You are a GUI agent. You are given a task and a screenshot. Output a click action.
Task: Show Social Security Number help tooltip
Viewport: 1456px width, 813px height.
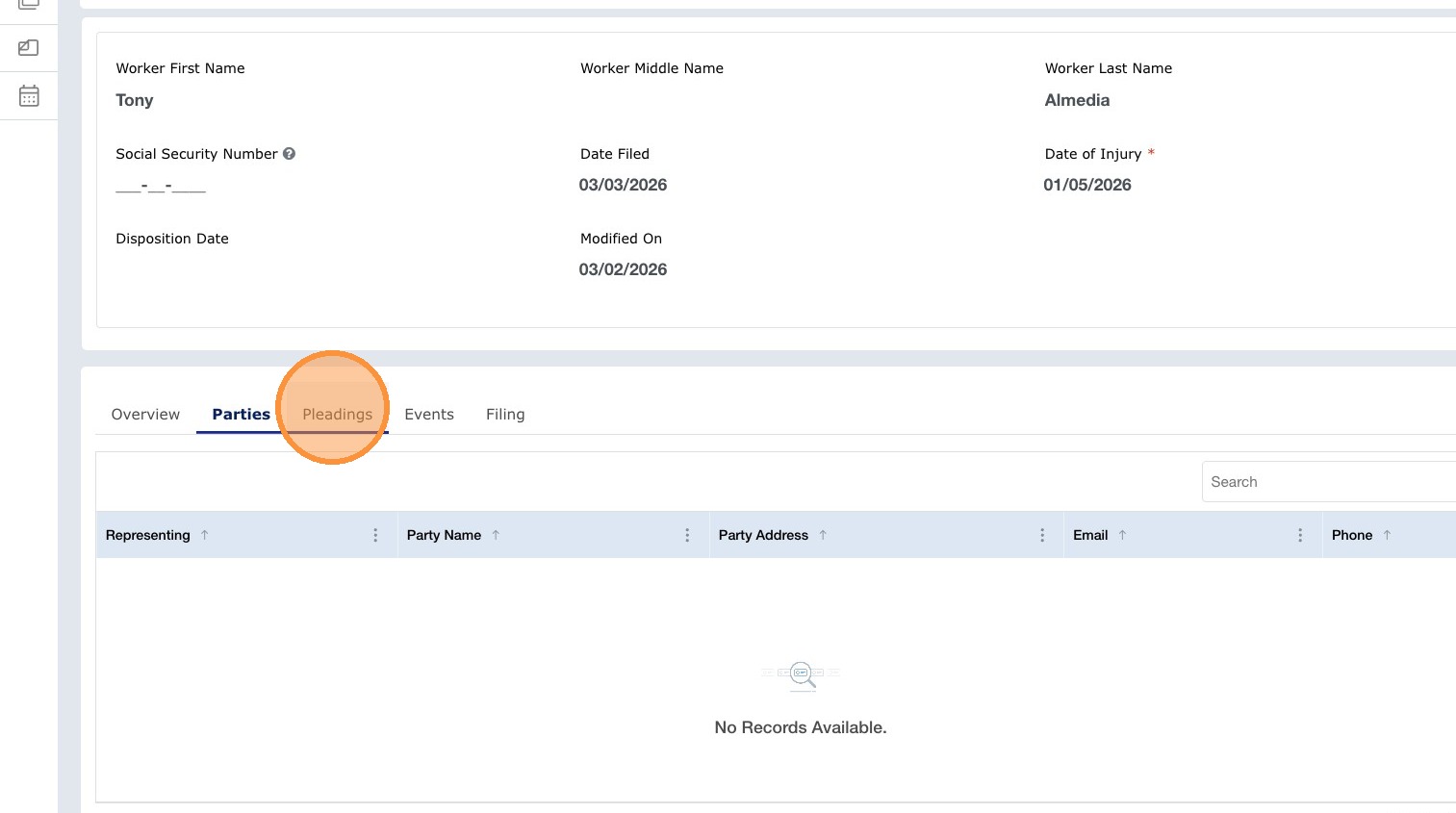pos(289,154)
